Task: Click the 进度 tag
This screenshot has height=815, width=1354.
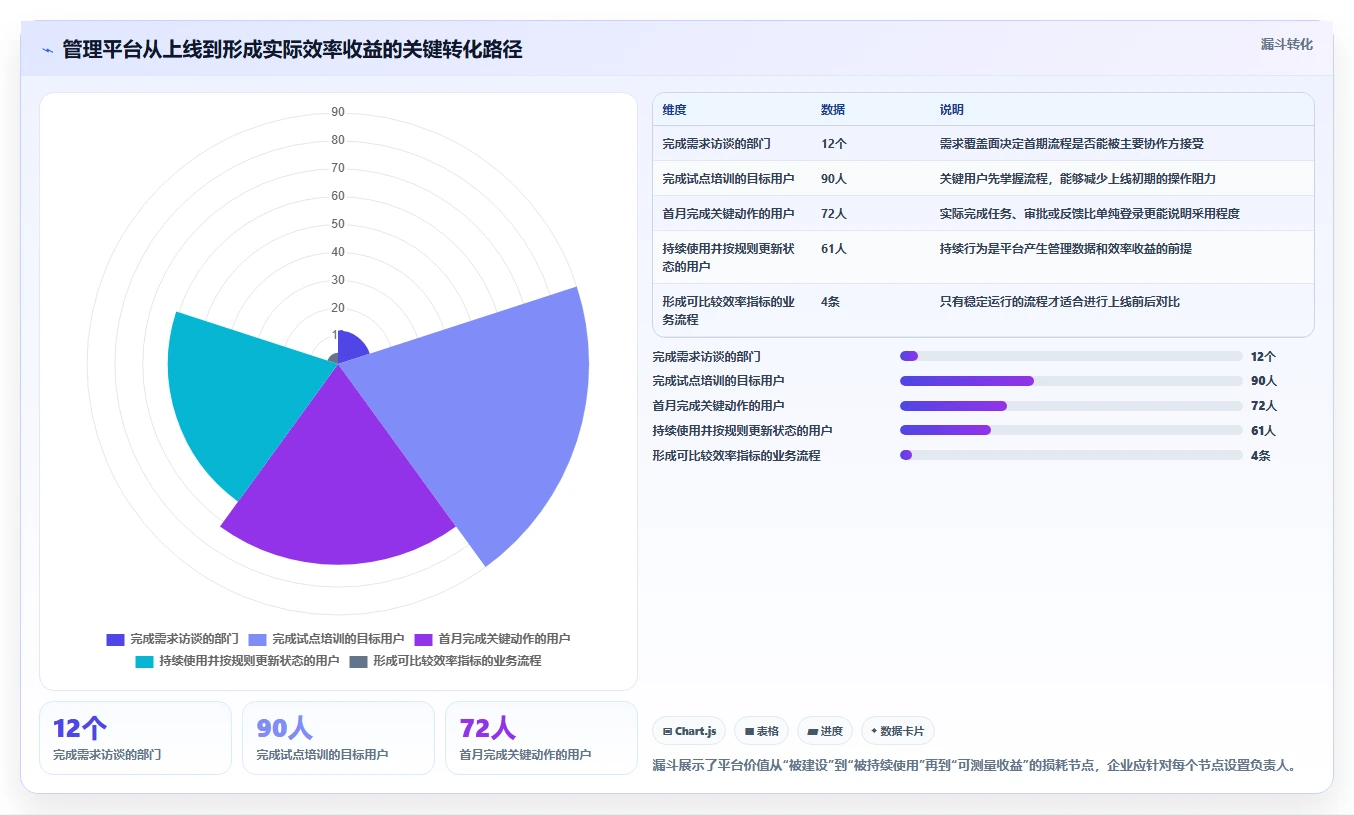Action: click(825, 731)
